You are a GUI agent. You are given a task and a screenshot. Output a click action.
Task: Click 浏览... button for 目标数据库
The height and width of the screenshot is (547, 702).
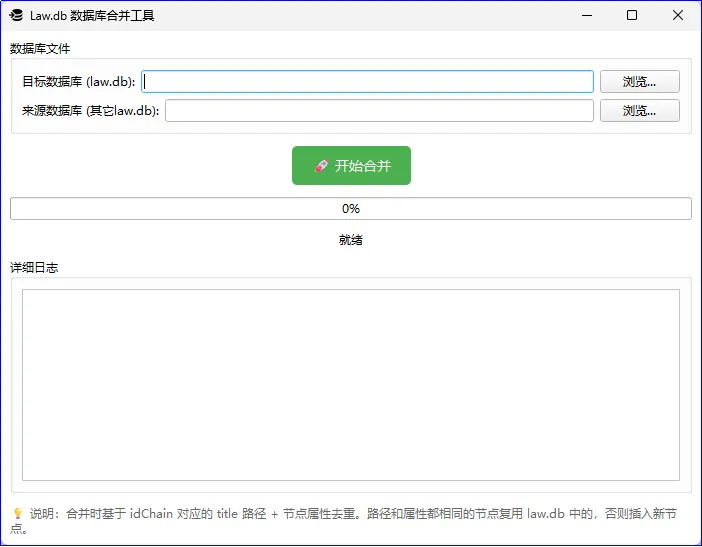point(640,81)
